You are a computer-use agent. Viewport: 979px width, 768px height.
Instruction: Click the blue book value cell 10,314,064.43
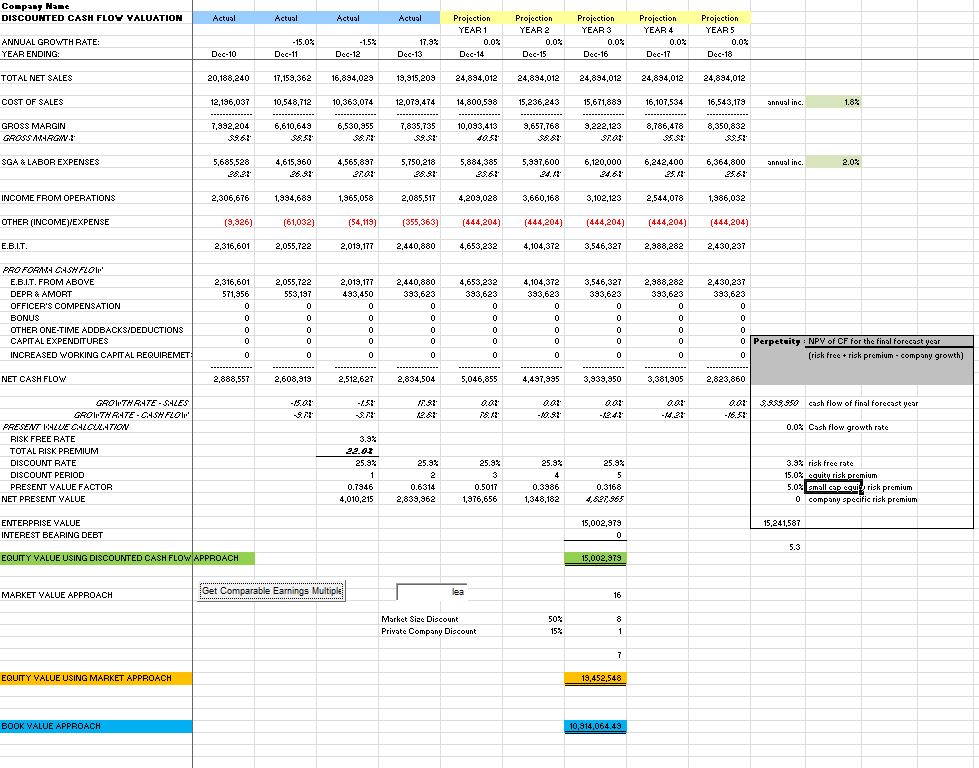[596, 726]
